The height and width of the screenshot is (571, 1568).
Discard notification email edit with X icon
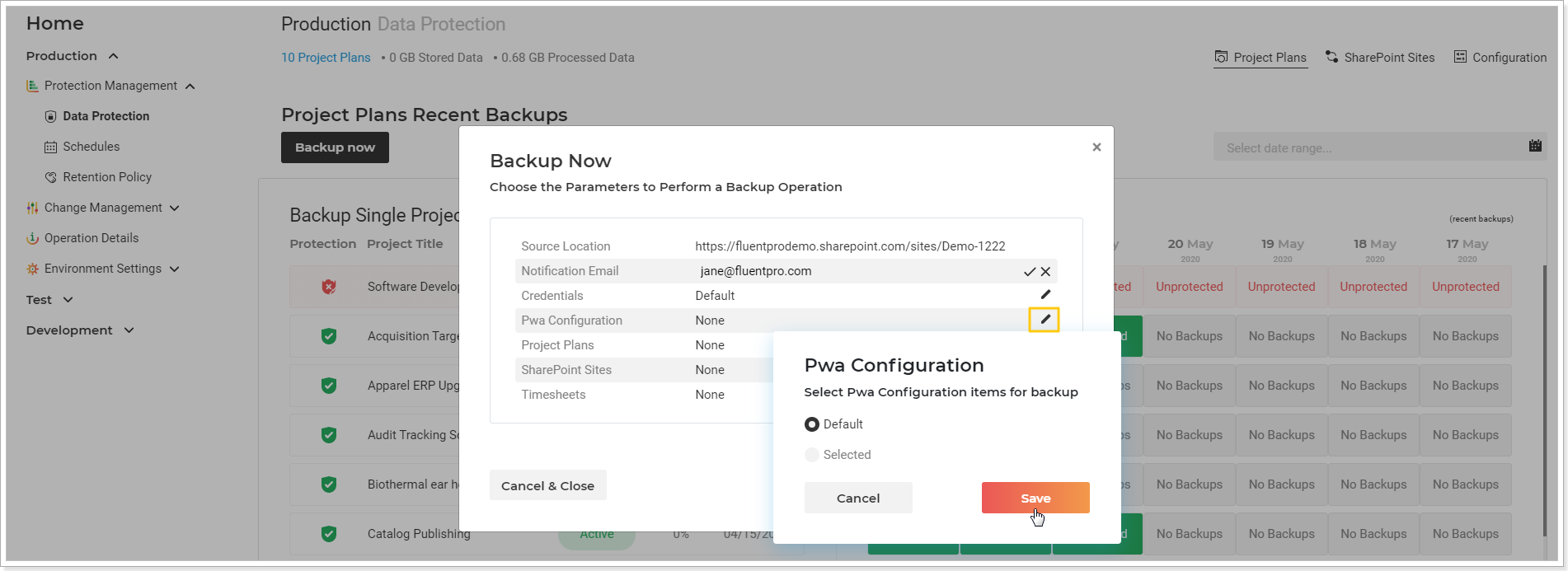[1045, 271]
